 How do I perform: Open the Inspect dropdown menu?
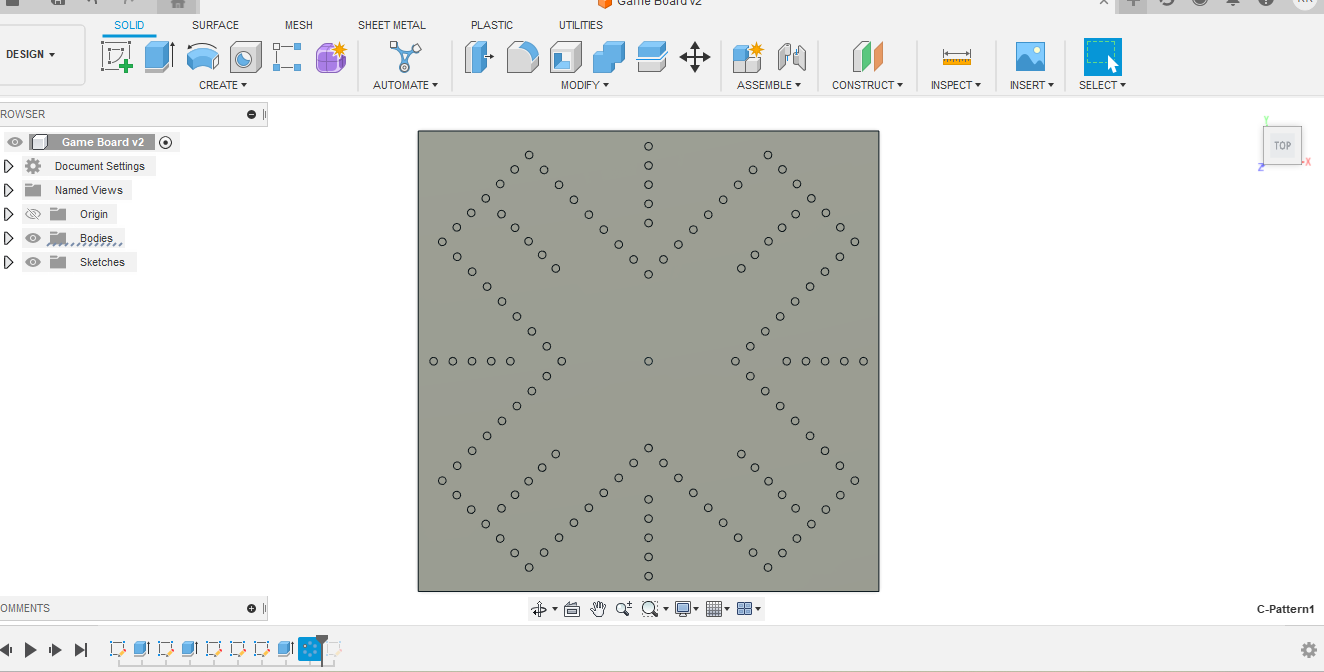(956, 85)
